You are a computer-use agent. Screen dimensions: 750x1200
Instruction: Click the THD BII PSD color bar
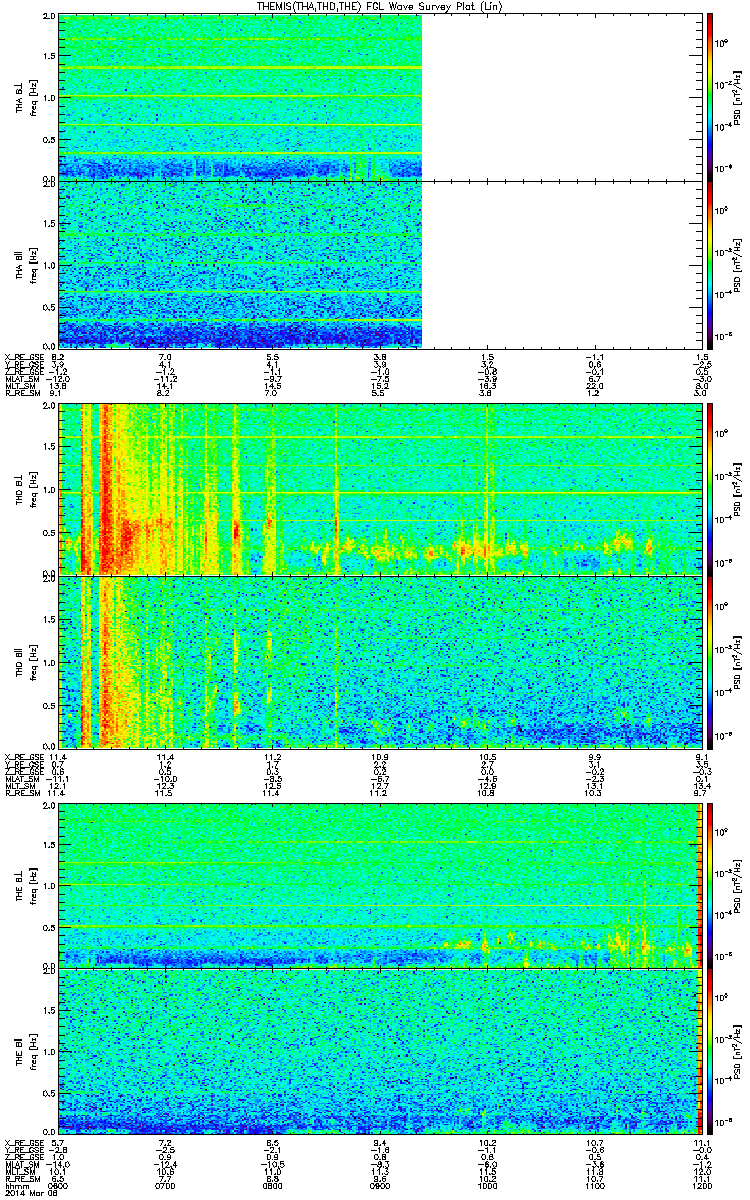coord(710,661)
